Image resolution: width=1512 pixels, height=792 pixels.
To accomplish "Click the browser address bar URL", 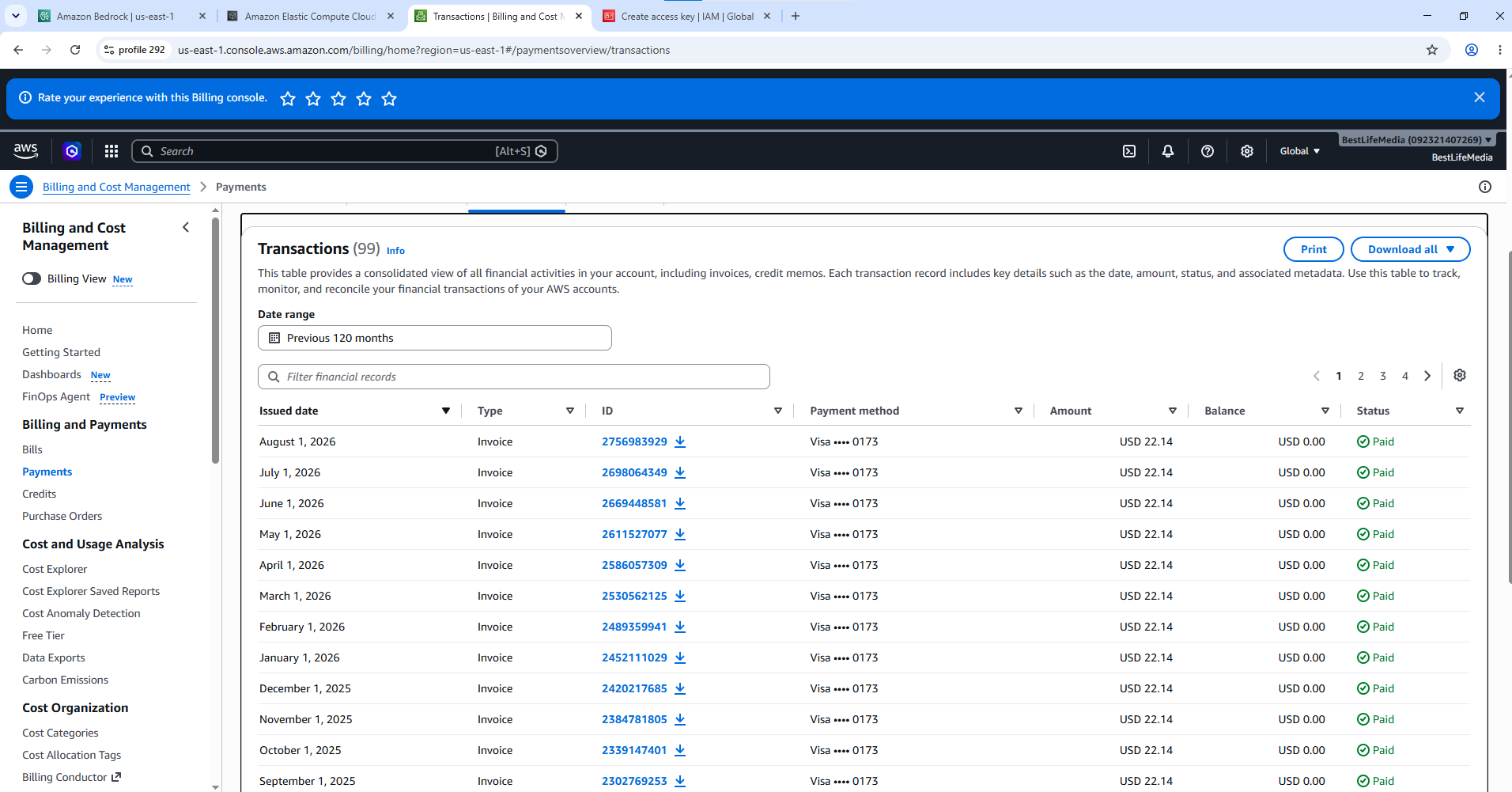I will [x=424, y=50].
